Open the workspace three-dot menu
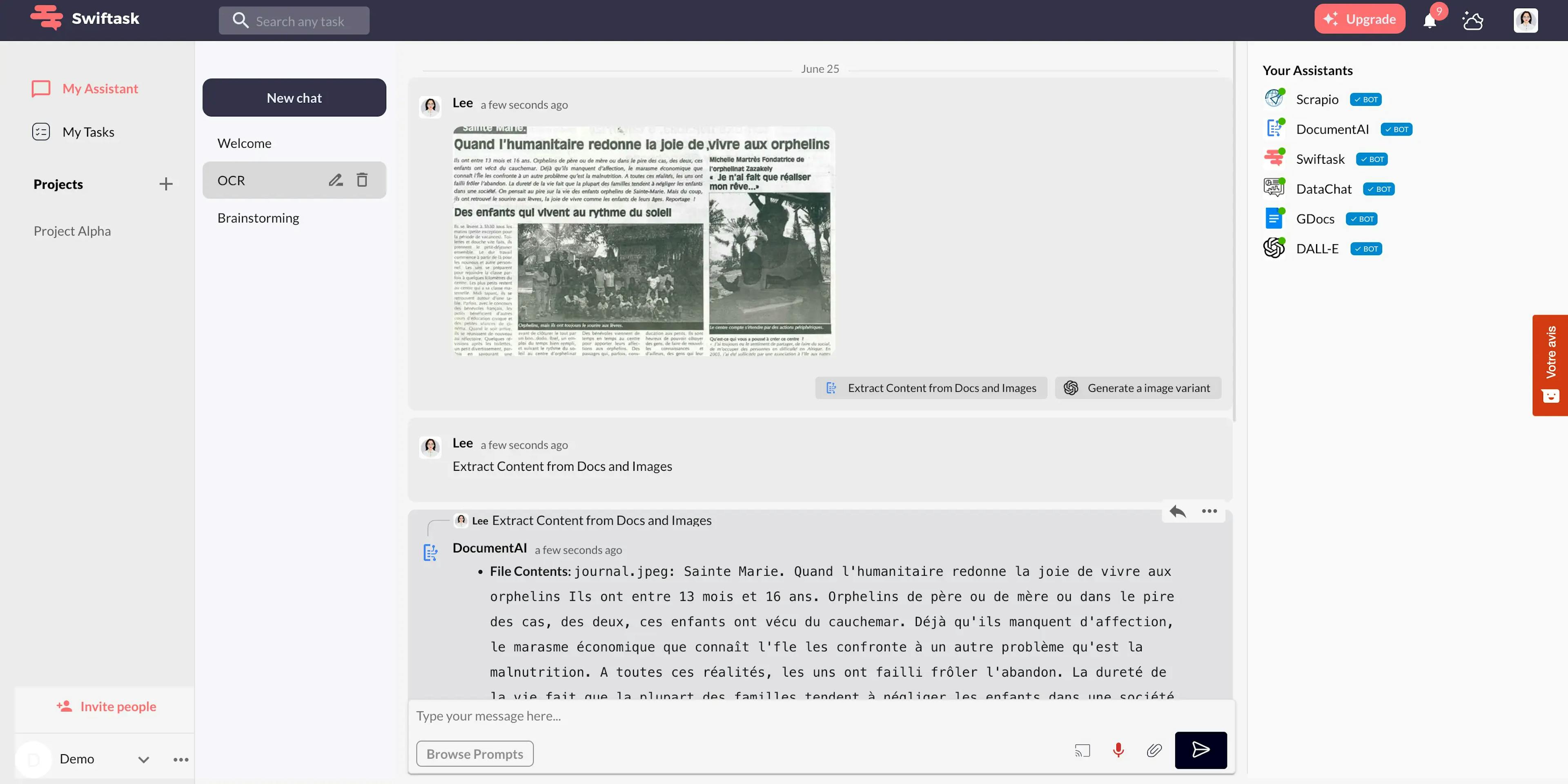1568x784 pixels. tap(180, 759)
